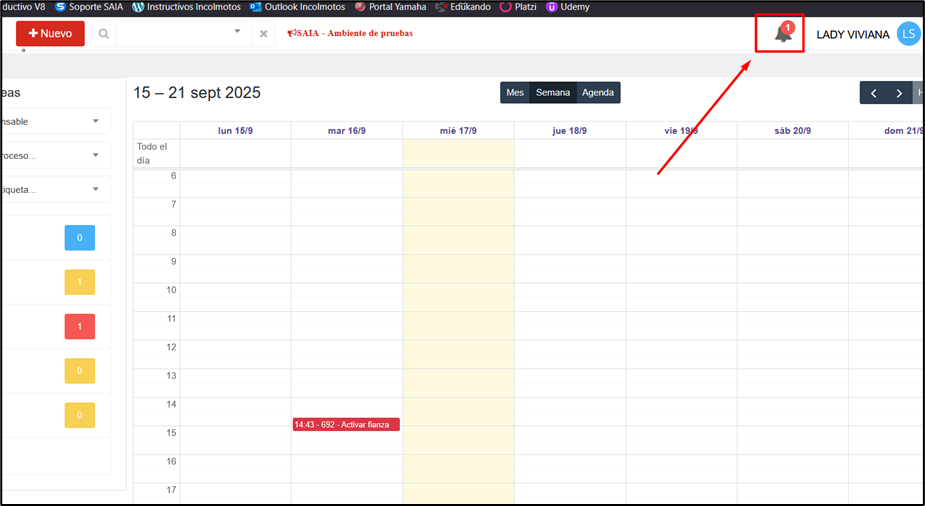Image resolution: width=925 pixels, height=506 pixels.
Task: Clear the search with X icon
Action: coord(263,34)
